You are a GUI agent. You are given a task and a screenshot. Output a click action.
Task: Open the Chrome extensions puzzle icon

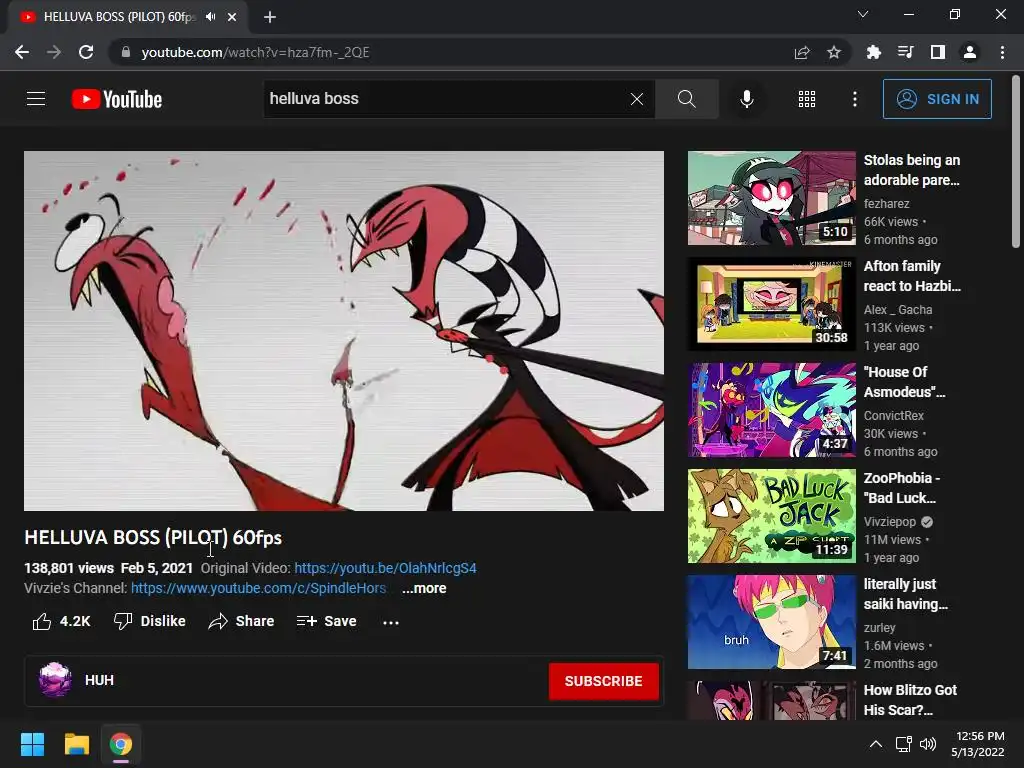[873, 52]
